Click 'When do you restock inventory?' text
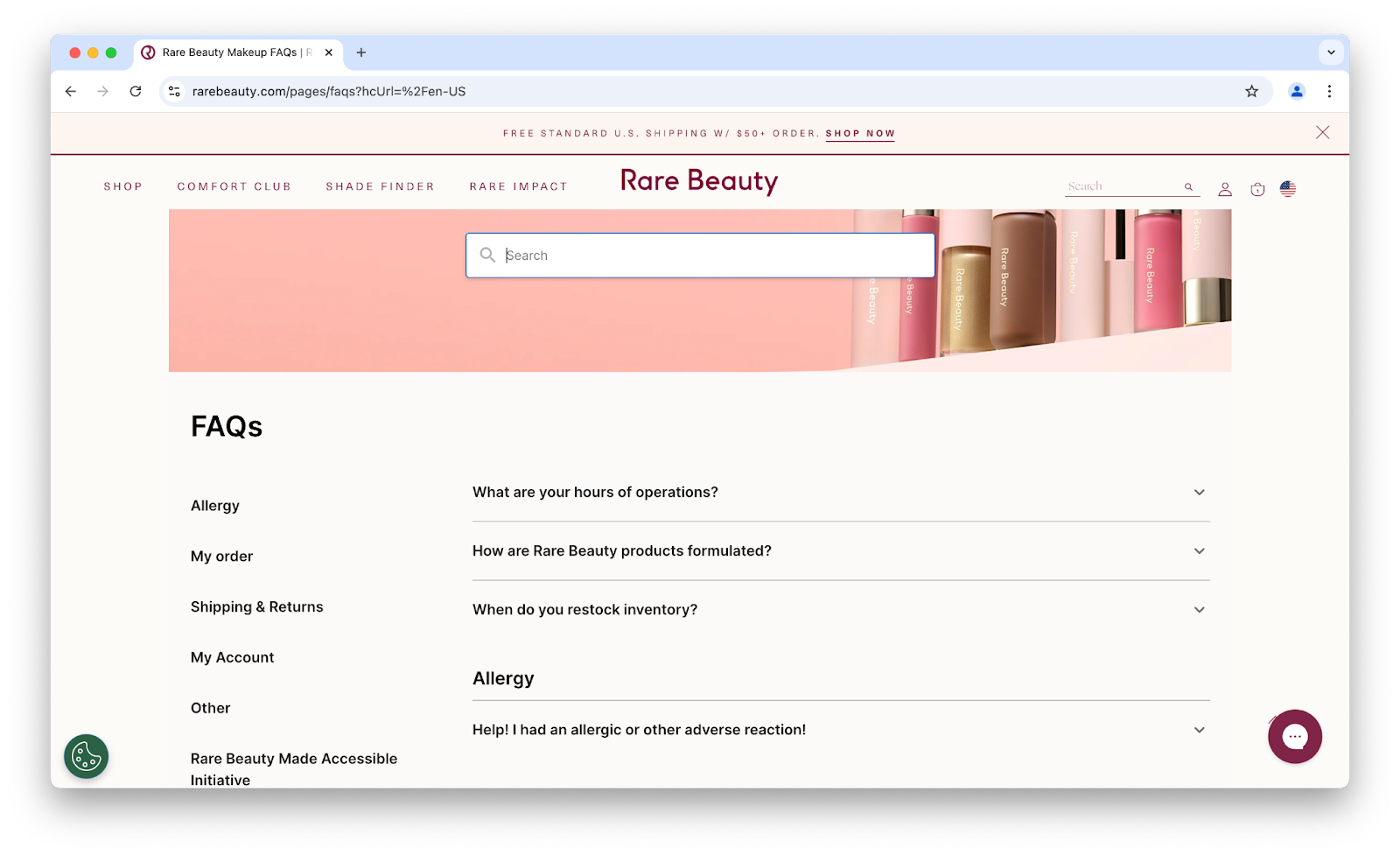1400x855 pixels. coord(584,610)
